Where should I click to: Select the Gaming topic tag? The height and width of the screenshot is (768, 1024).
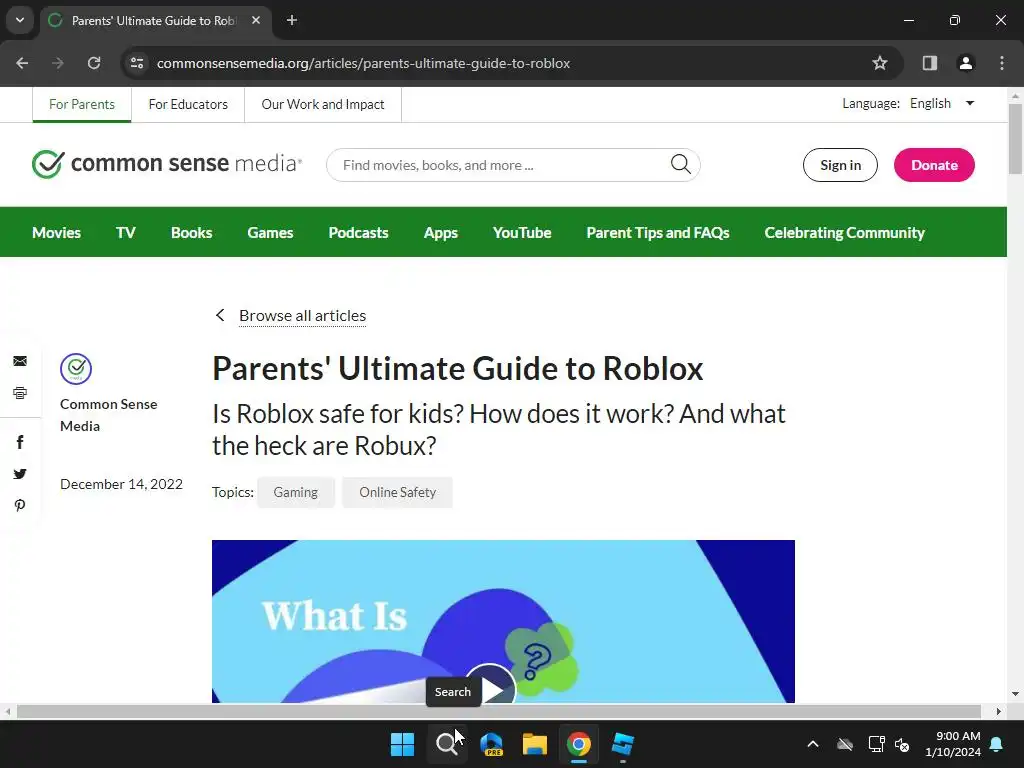pos(296,492)
